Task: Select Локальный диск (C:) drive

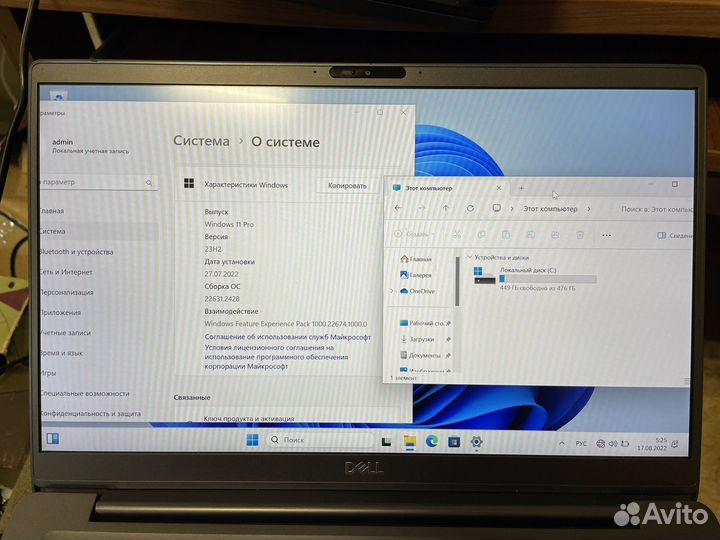Action: click(x=534, y=278)
